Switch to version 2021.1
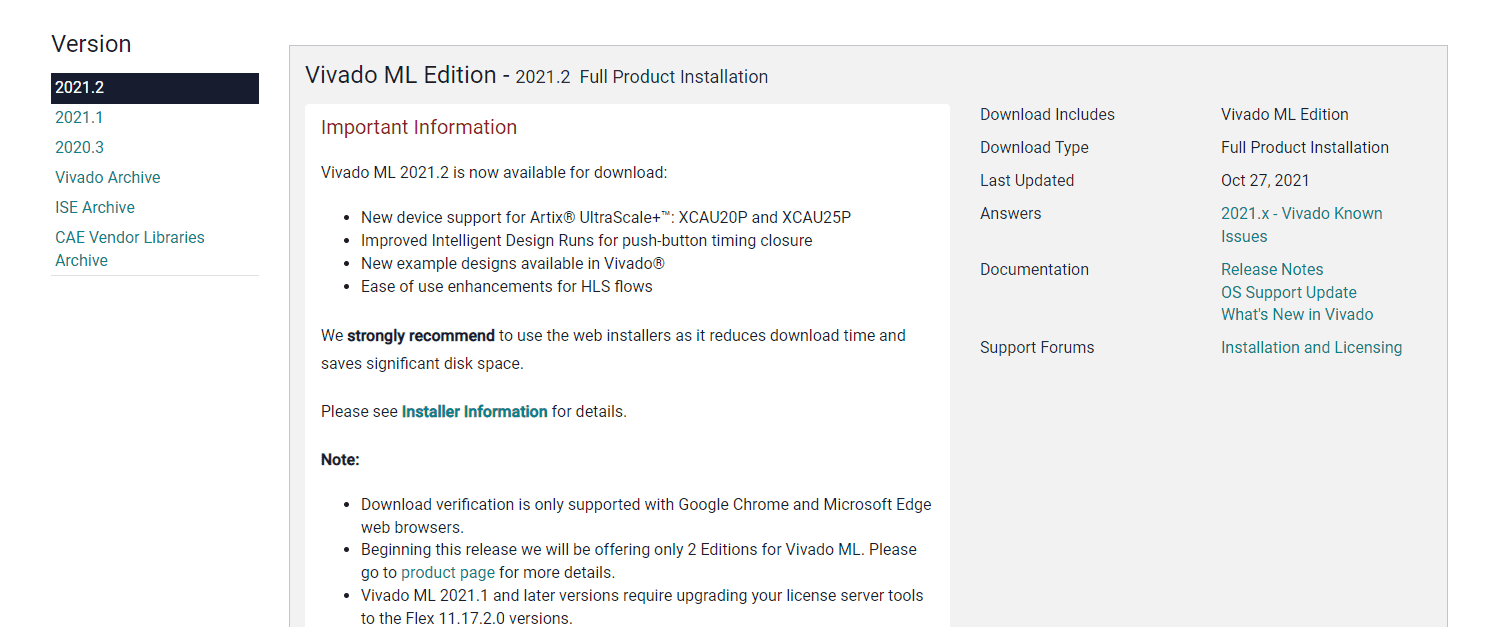Viewport: 1503px width, 627px height. pos(79,118)
